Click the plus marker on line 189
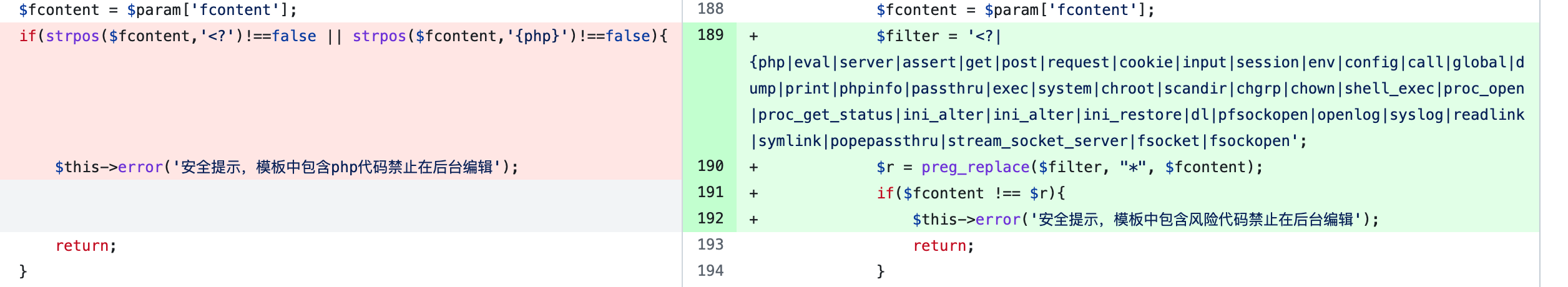This screenshot has width=1568, height=287. [x=753, y=36]
